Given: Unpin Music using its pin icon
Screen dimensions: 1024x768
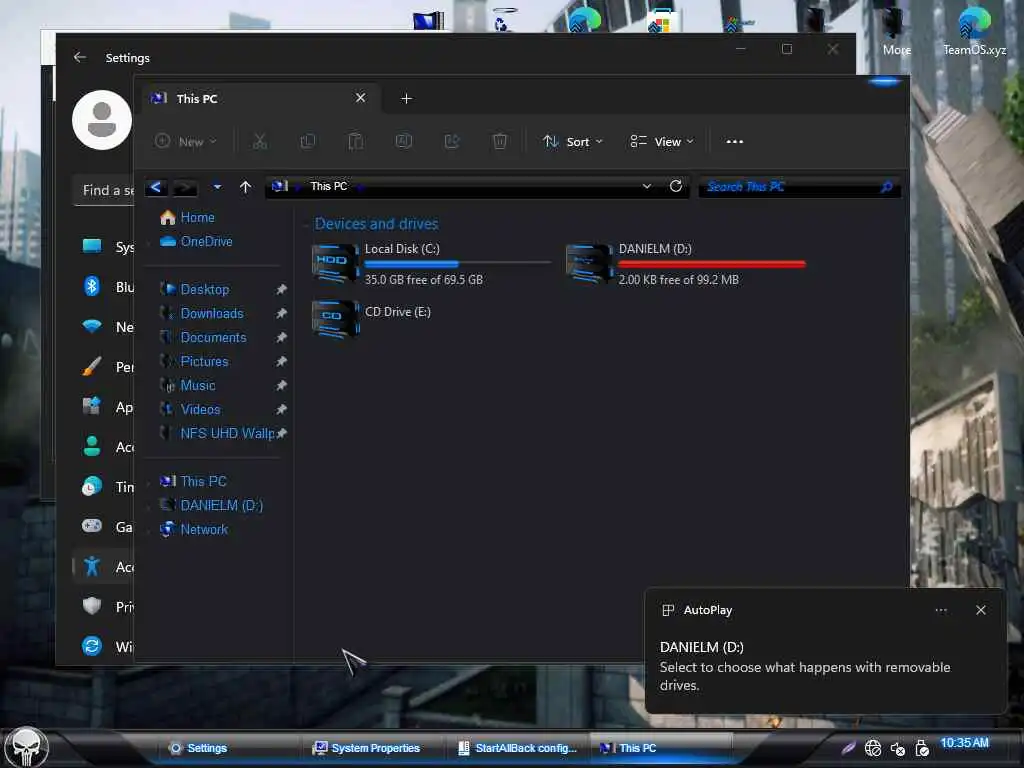Looking at the screenshot, I should (x=281, y=385).
